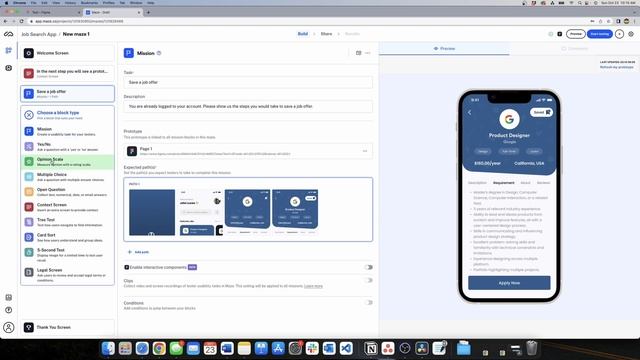Open the Mission block more options menu
Image resolution: width=640 pixels, height=360 pixels.
(x=368, y=53)
